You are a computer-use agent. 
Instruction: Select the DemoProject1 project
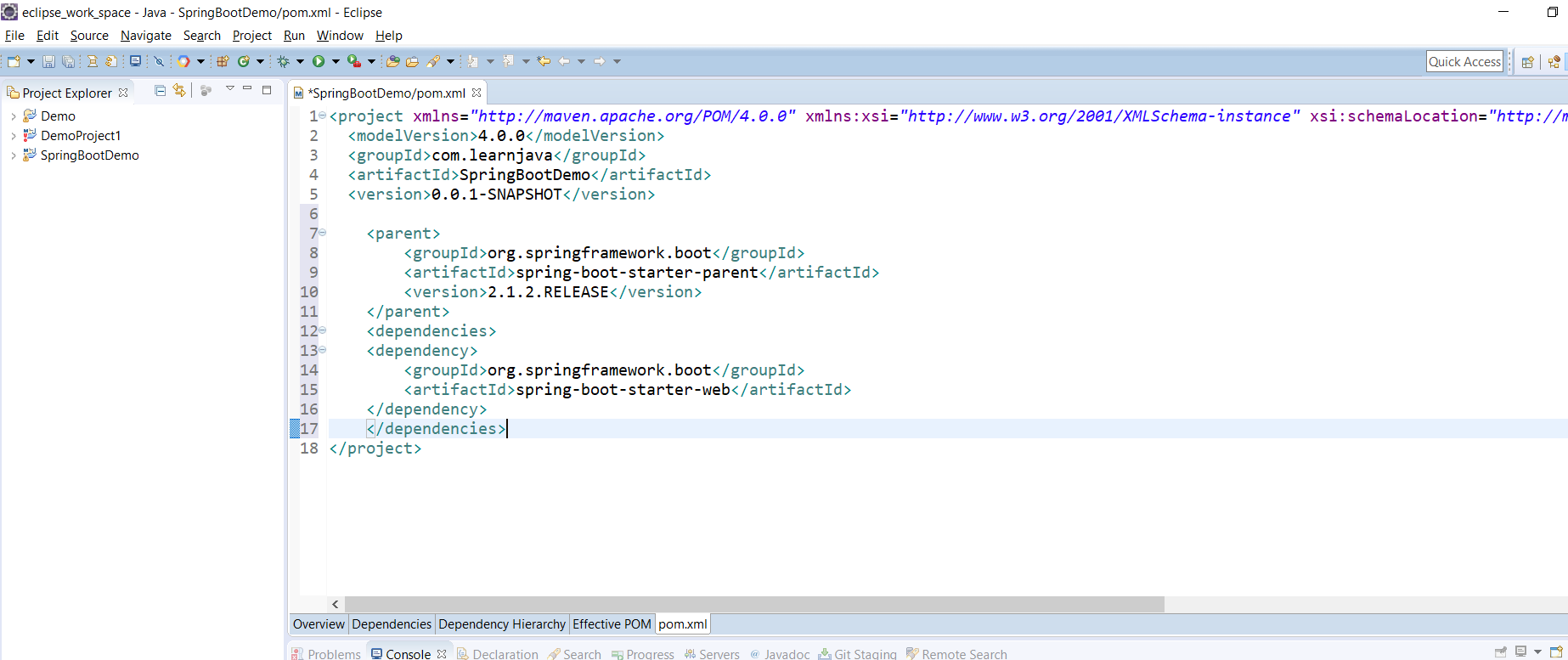tap(81, 136)
